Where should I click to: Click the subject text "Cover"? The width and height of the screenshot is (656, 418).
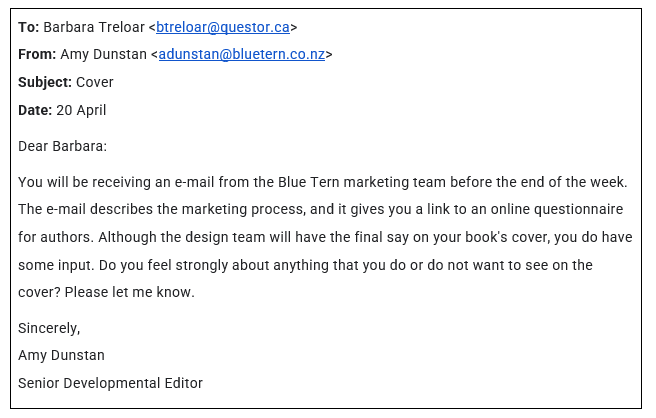coord(95,82)
